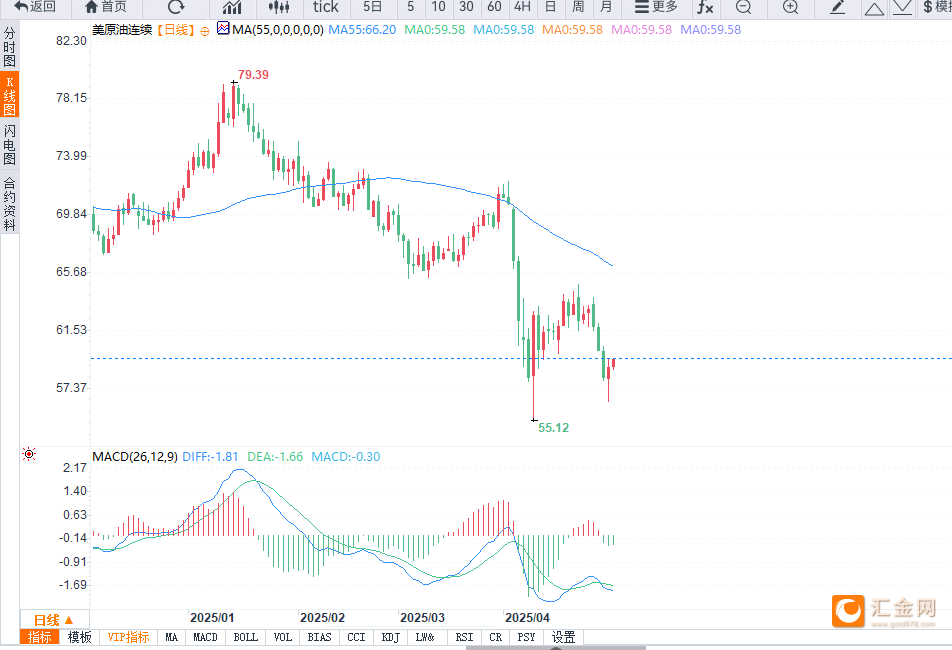Click the orange circle icon next to 日线 label

click(x=205, y=31)
